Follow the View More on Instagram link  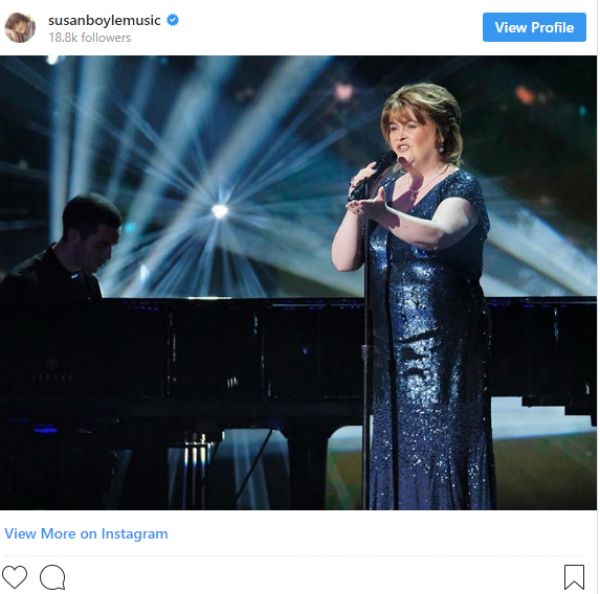[86, 534]
